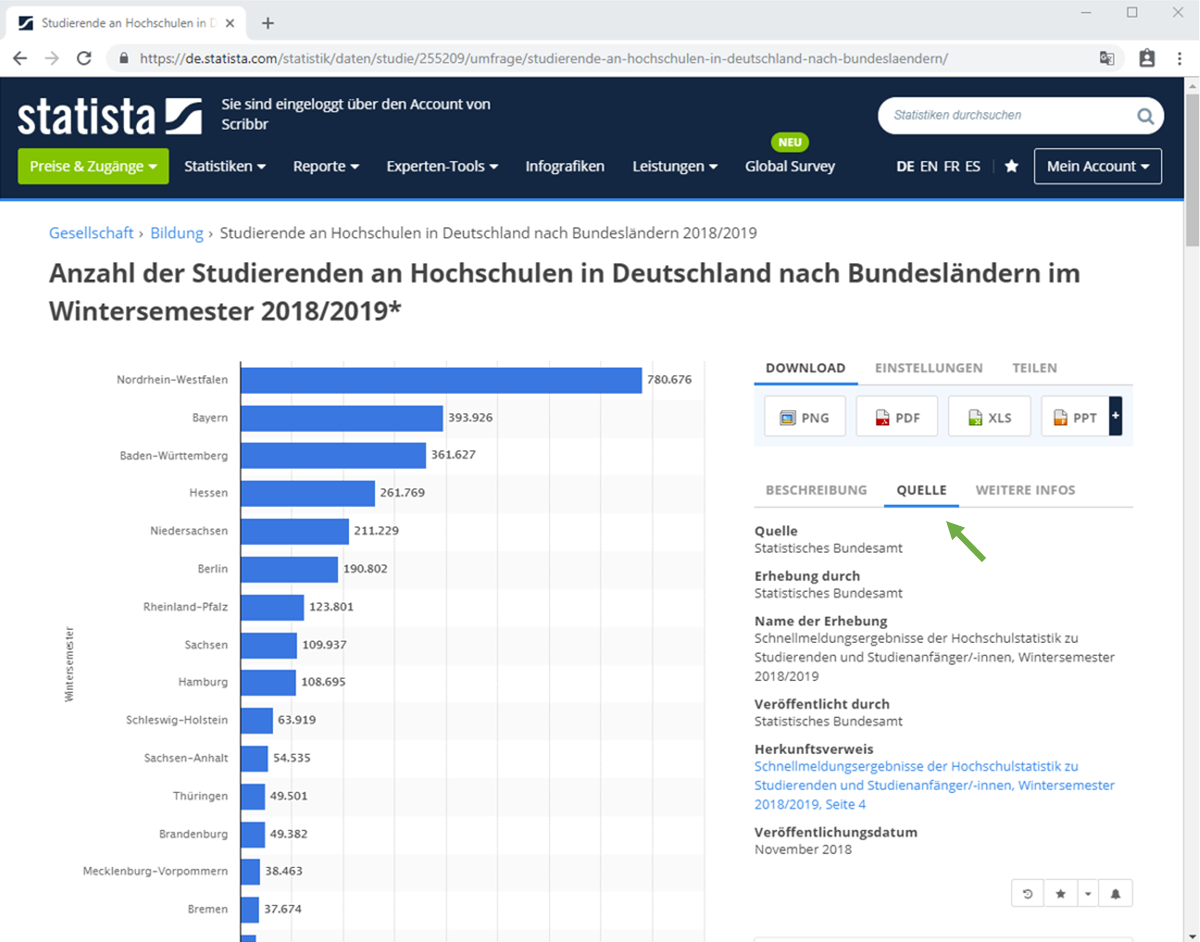The image size is (1200, 942).
Task: Click the favorites star in the header
Action: (x=1011, y=166)
